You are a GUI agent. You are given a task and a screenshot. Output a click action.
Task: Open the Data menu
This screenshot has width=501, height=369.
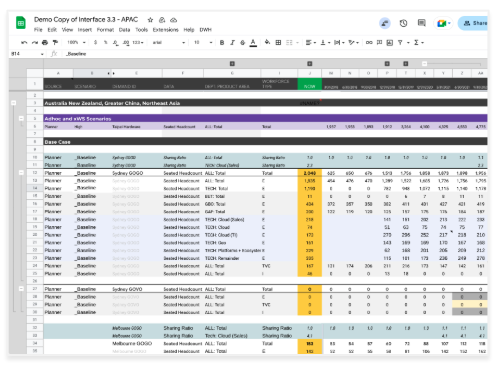point(124,30)
